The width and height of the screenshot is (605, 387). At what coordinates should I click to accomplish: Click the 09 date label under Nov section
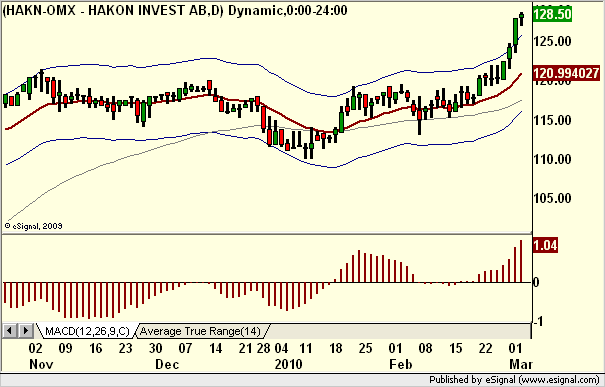click(x=65, y=348)
